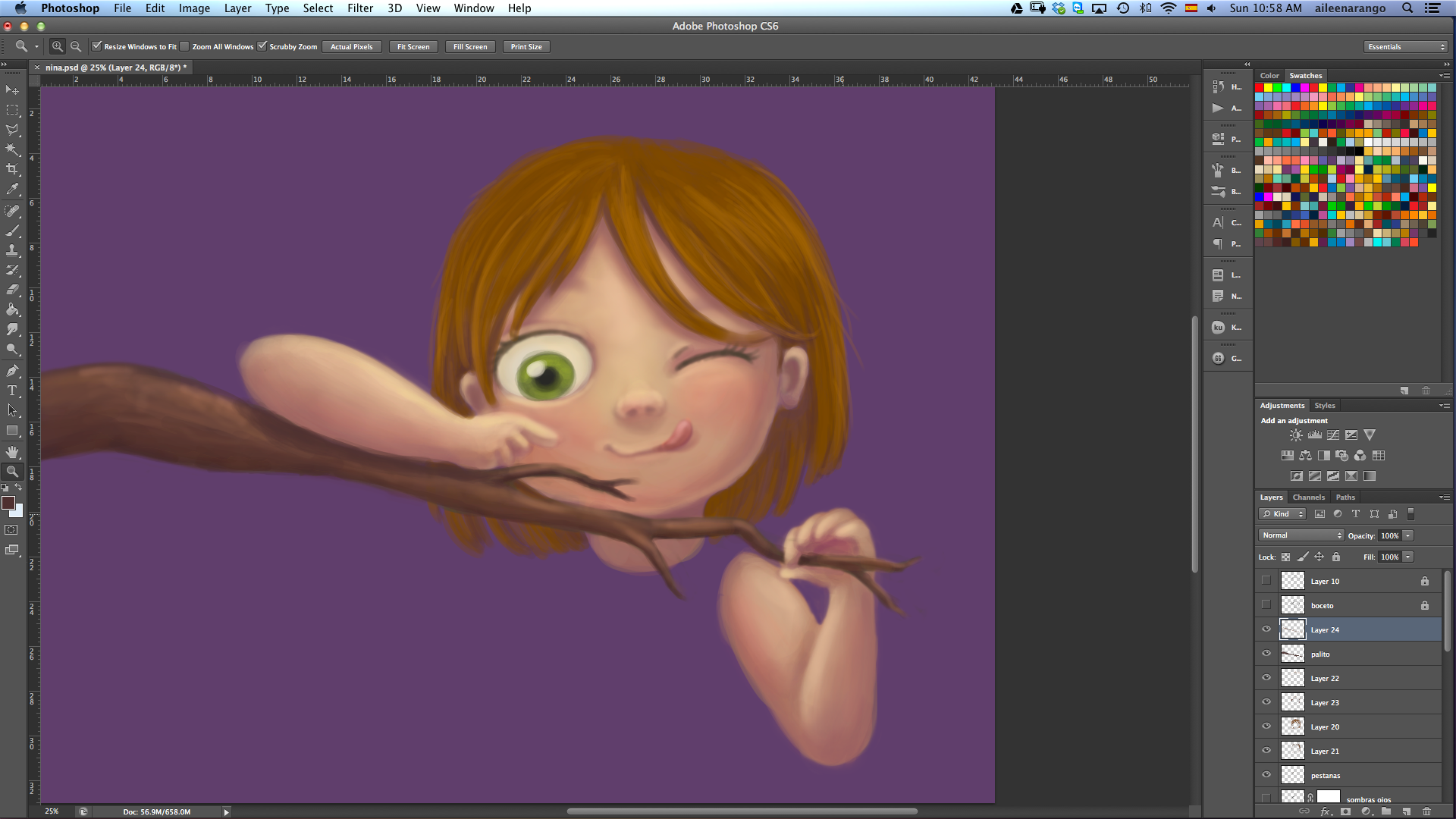Click the Fit Screen button

[x=413, y=46]
